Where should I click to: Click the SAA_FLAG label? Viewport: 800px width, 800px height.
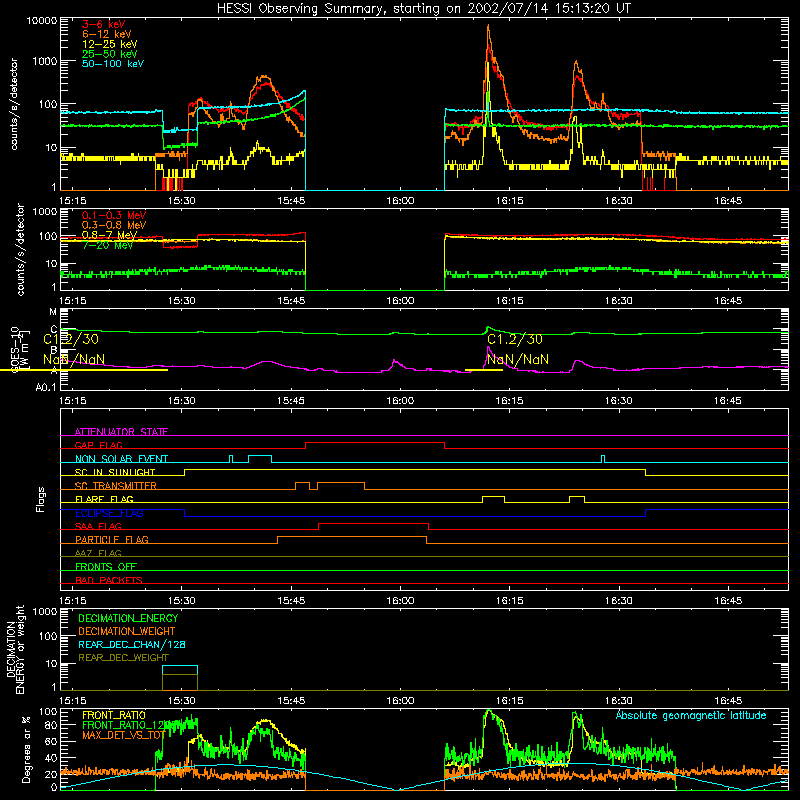pos(98,526)
